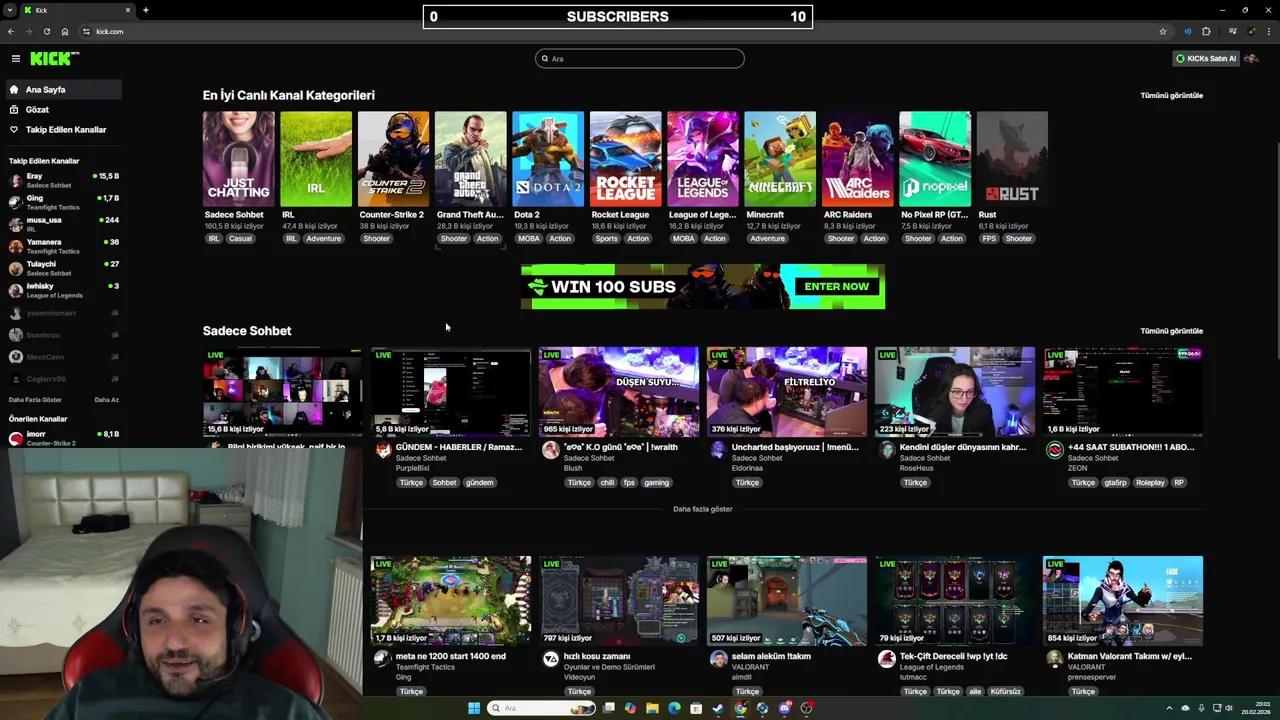Click Daha fazla göster under streams

[703, 509]
